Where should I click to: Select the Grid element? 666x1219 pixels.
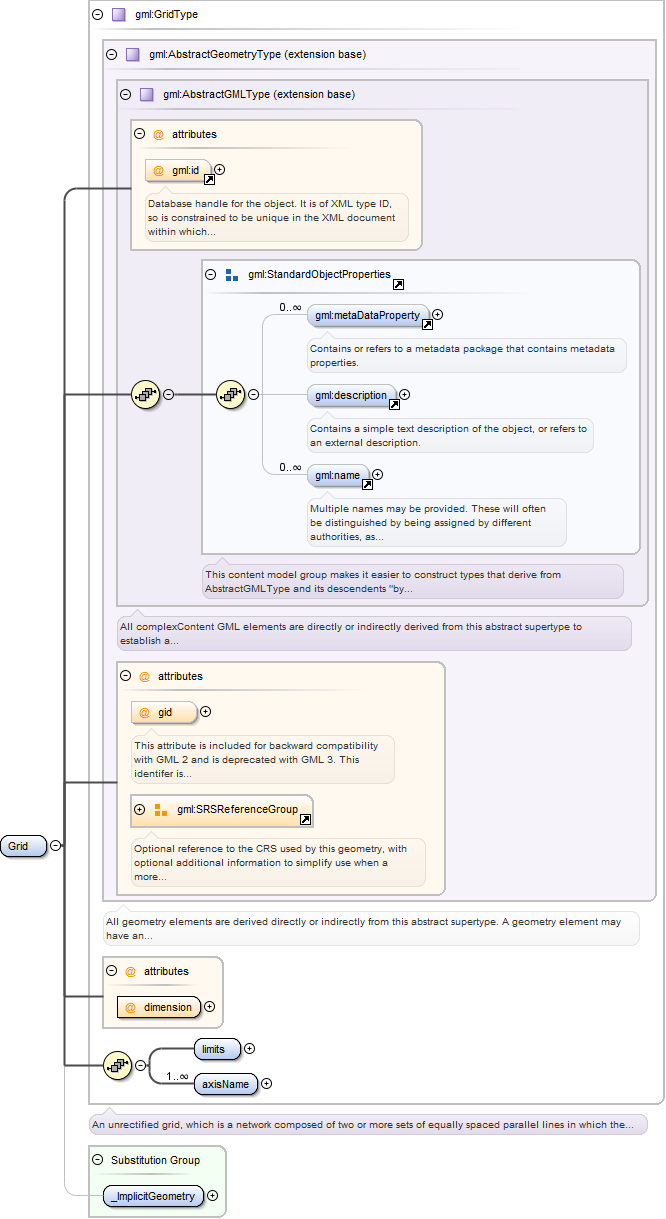pyautogui.click(x=24, y=846)
